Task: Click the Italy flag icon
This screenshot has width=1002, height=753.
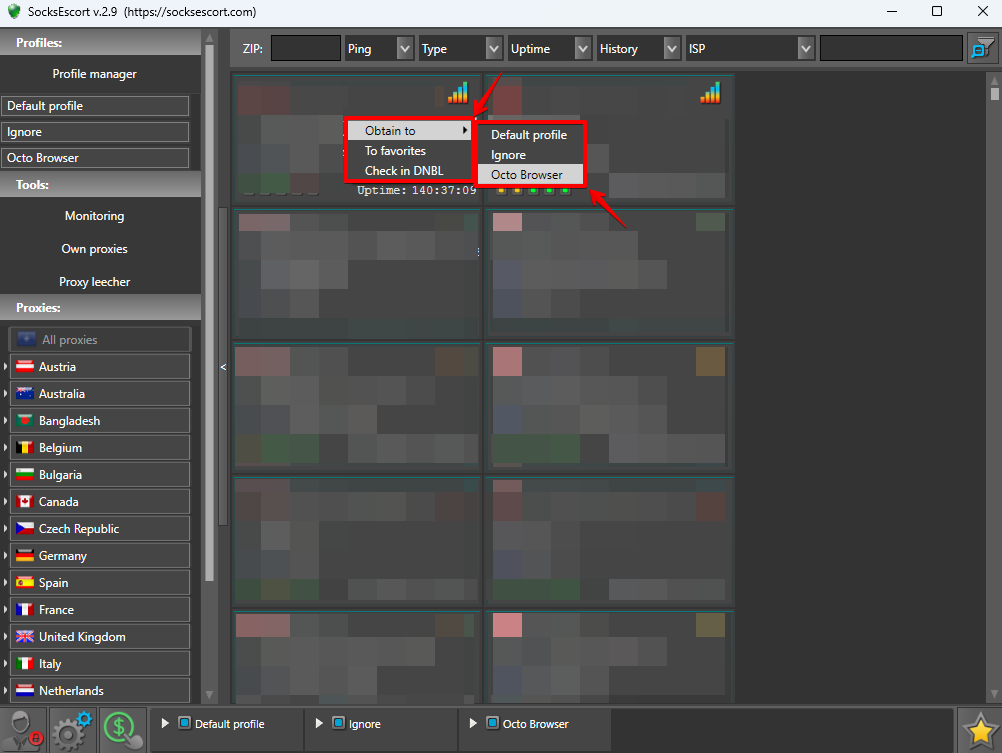Action: click(25, 664)
